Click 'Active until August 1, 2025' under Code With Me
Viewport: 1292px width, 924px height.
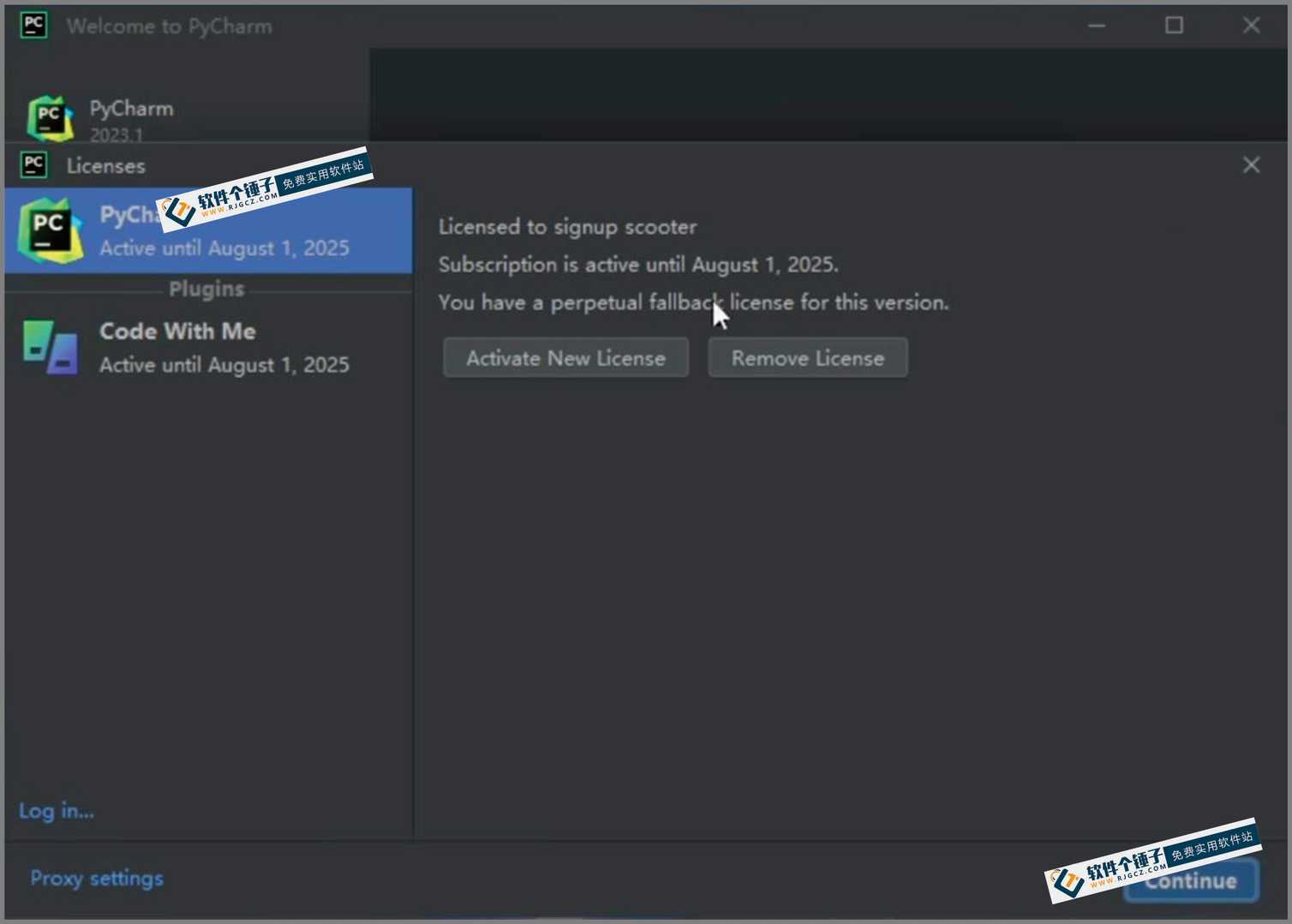pos(224,365)
